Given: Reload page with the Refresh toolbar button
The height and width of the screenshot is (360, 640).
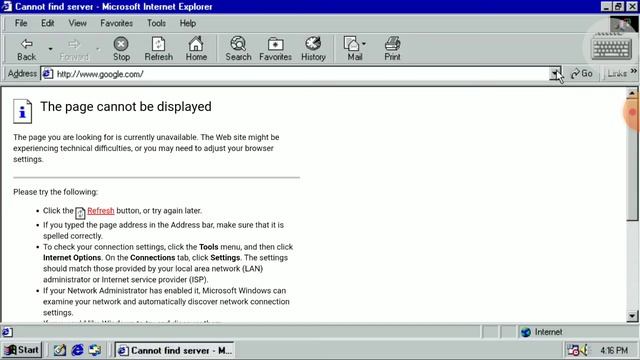Looking at the screenshot, I should (158, 49).
